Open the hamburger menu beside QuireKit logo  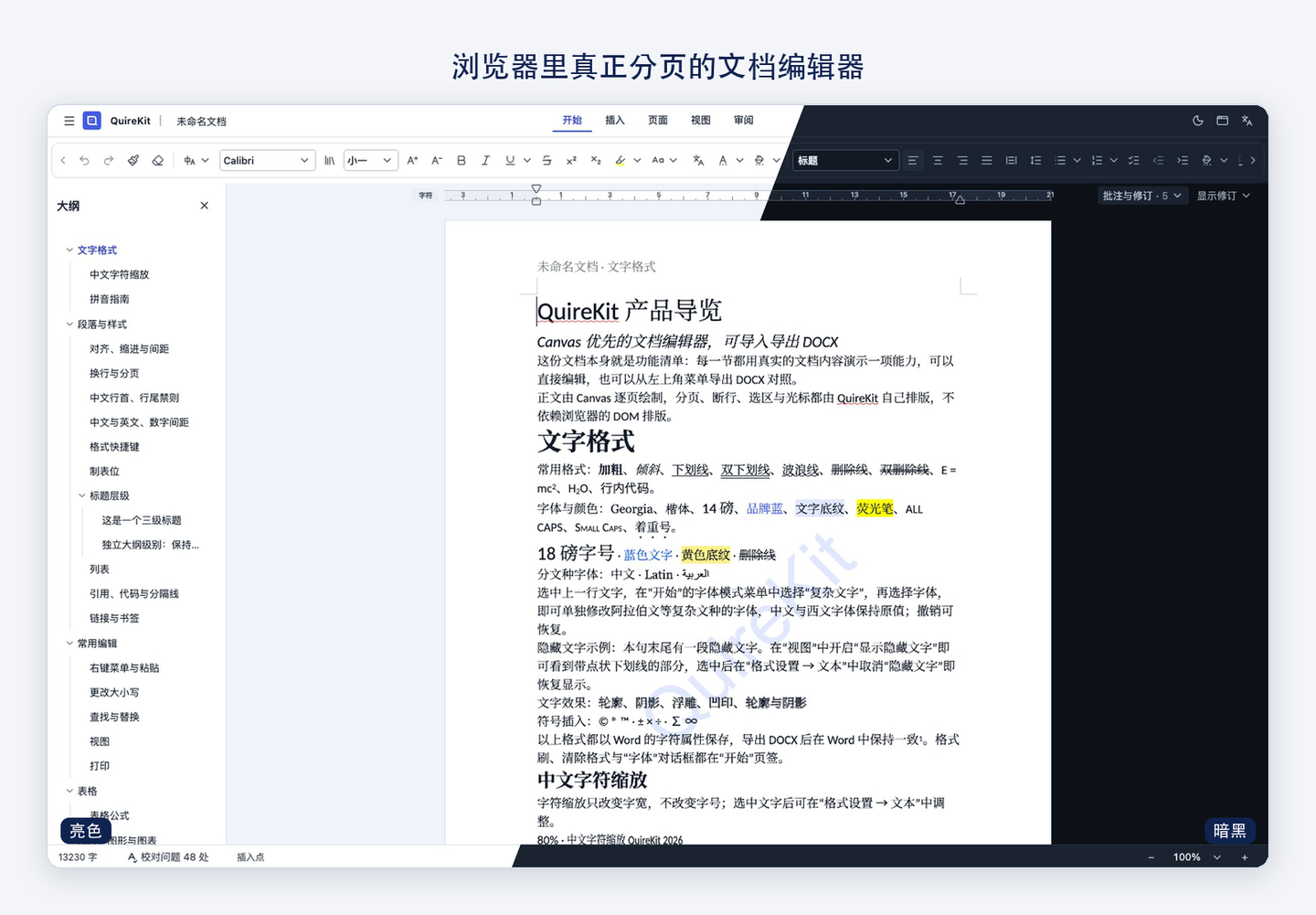coord(69,121)
